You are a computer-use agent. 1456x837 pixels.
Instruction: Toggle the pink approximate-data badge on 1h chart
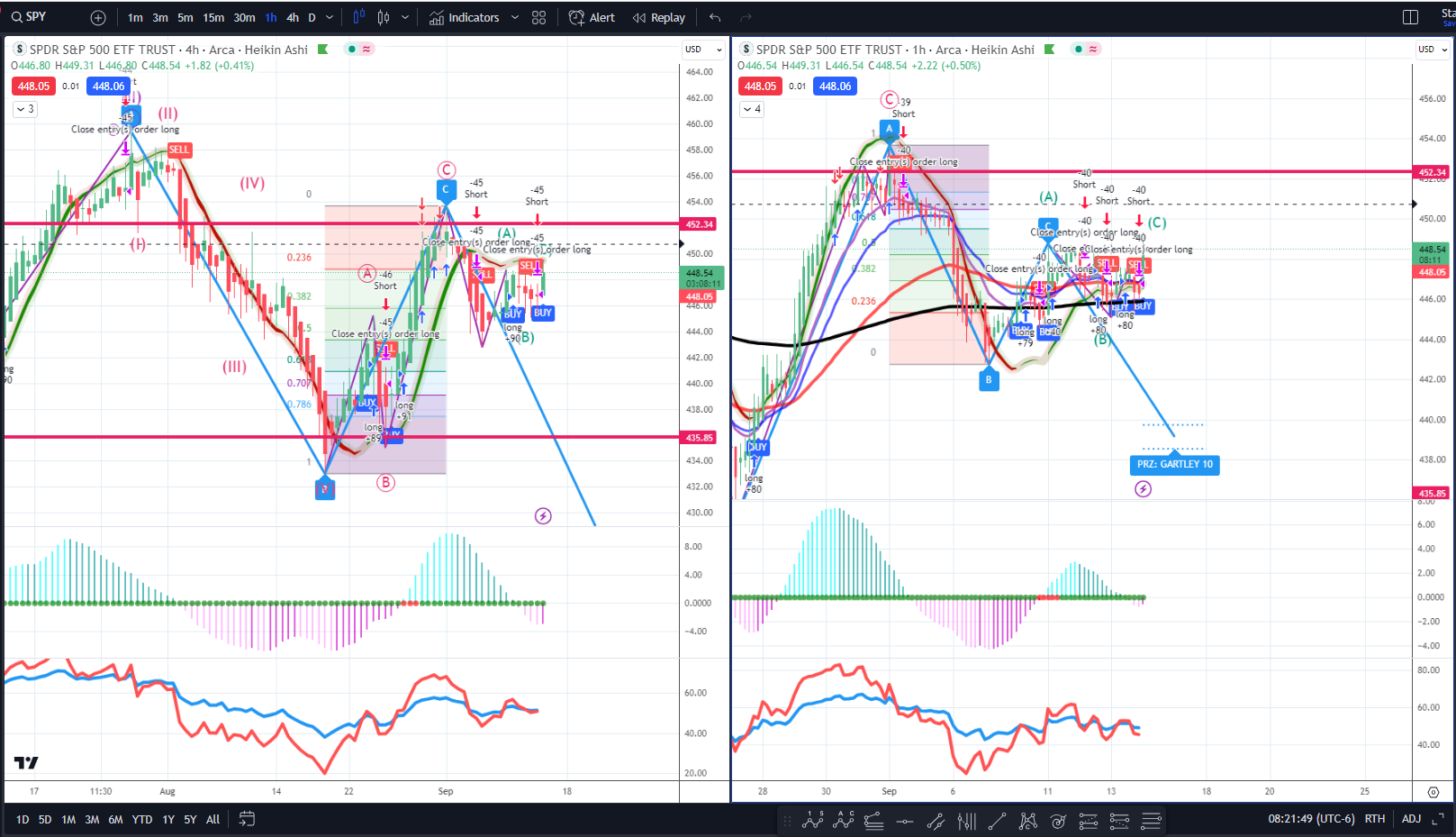1093,50
